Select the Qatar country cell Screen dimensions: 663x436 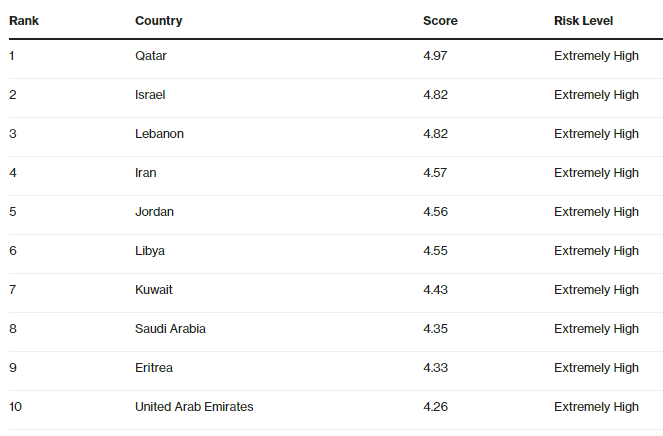point(151,56)
